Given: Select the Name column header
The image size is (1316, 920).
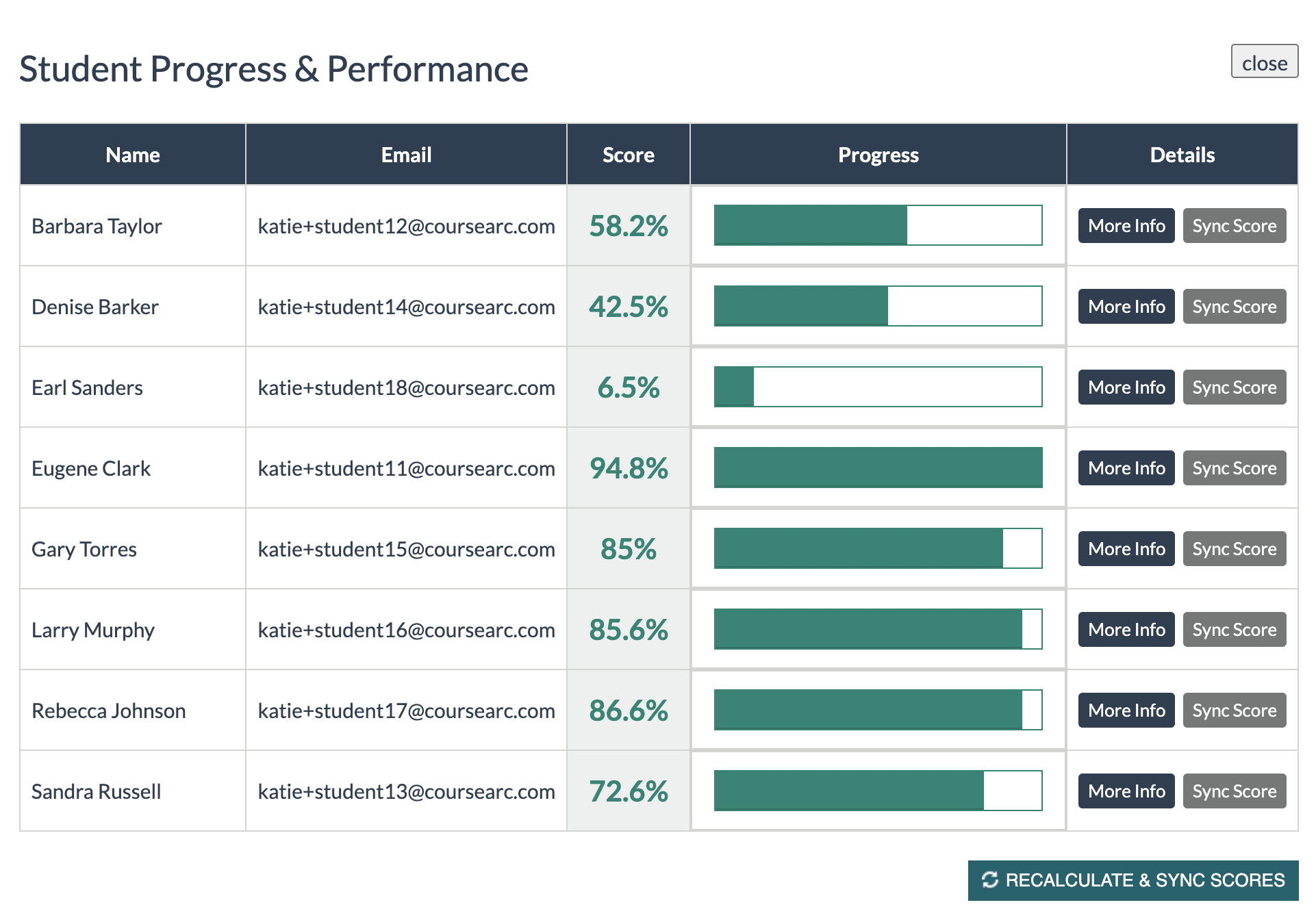Looking at the screenshot, I should pos(132,154).
